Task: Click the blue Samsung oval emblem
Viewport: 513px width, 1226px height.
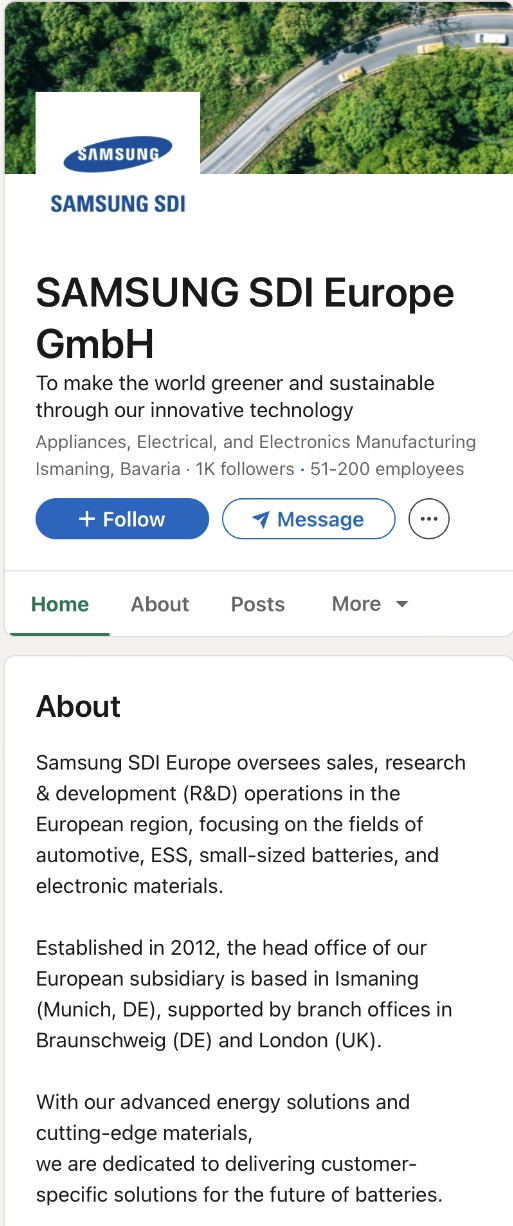Action: (x=118, y=155)
